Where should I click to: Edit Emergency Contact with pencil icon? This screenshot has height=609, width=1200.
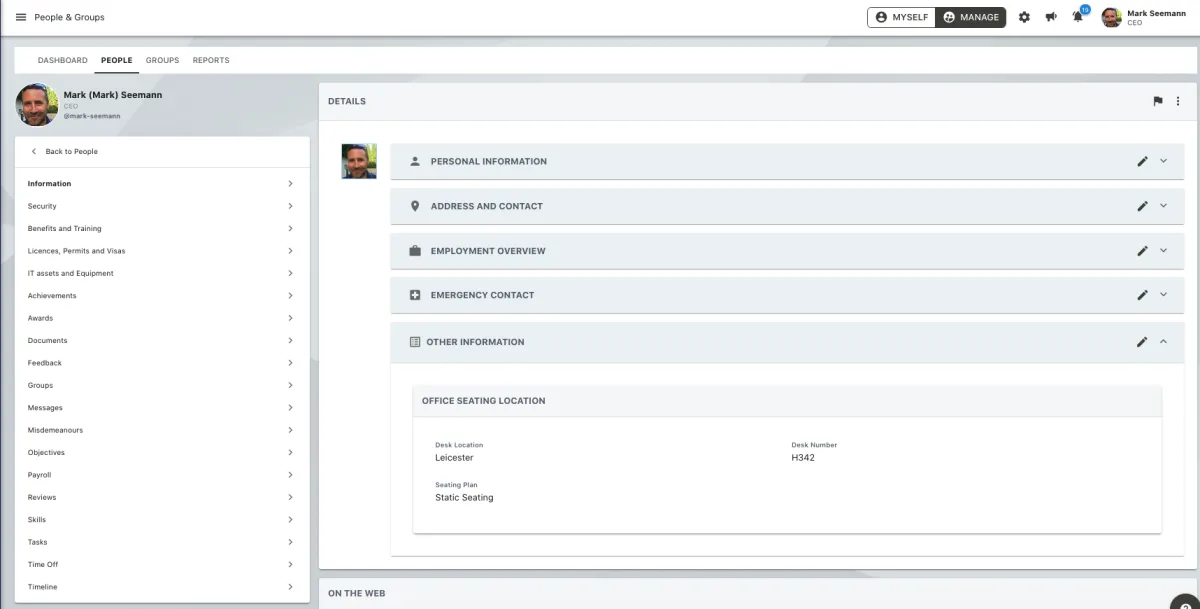pyautogui.click(x=1142, y=295)
